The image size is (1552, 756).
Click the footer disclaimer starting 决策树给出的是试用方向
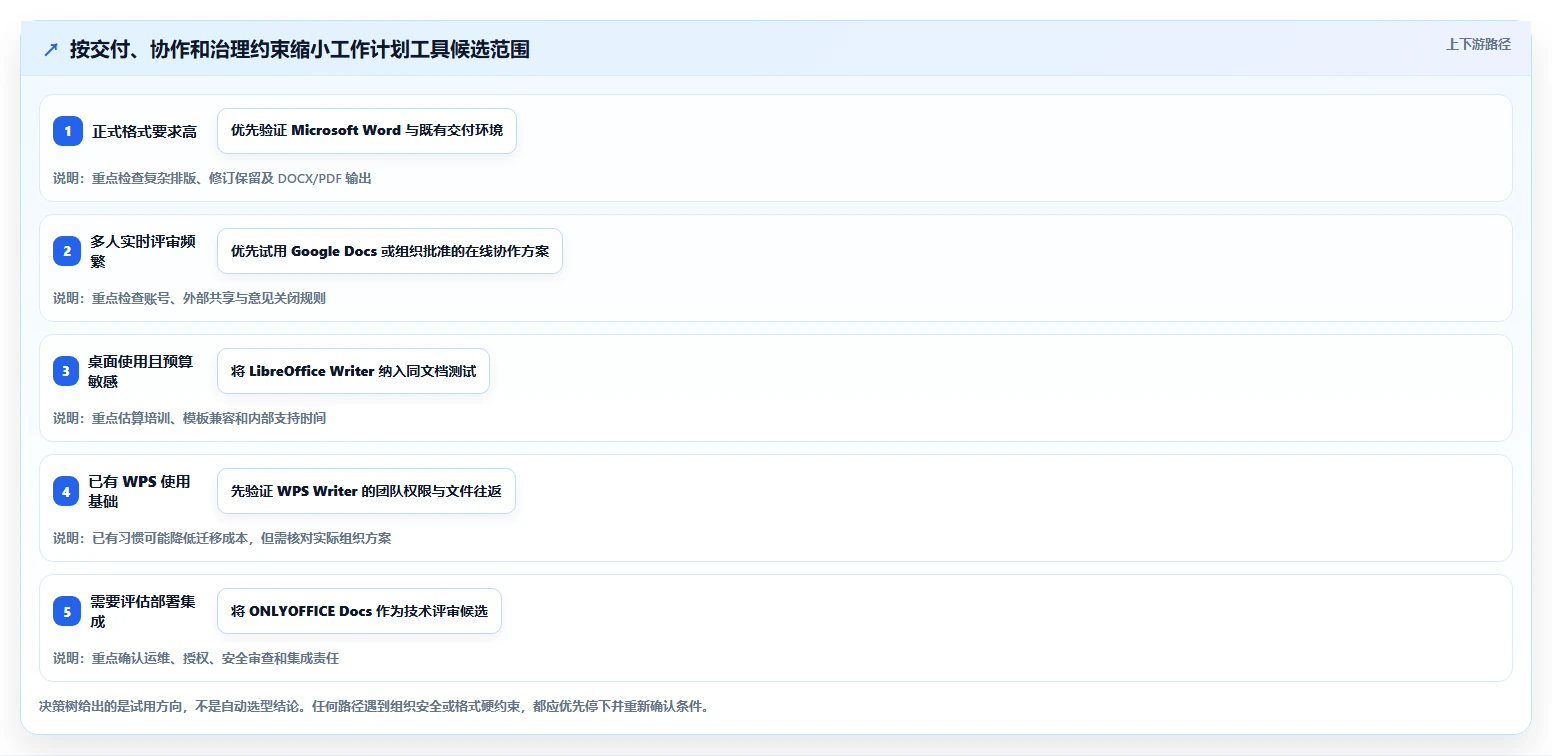(374, 706)
